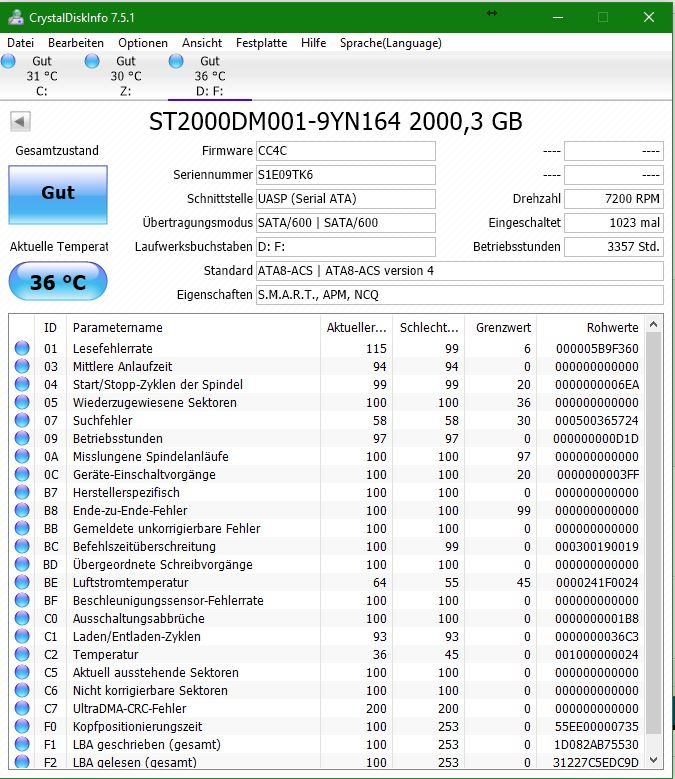The image size is (675, 779).
Task: Click status icon of Suchfehler row
Action: pyautogui.click(x=22, y=420)
